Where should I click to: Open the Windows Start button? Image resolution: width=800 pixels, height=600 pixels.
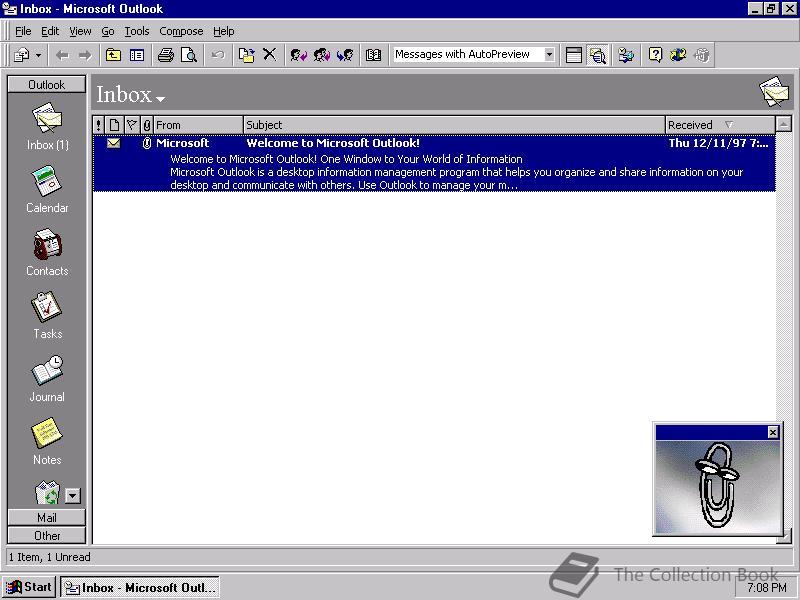click(29, 587)
